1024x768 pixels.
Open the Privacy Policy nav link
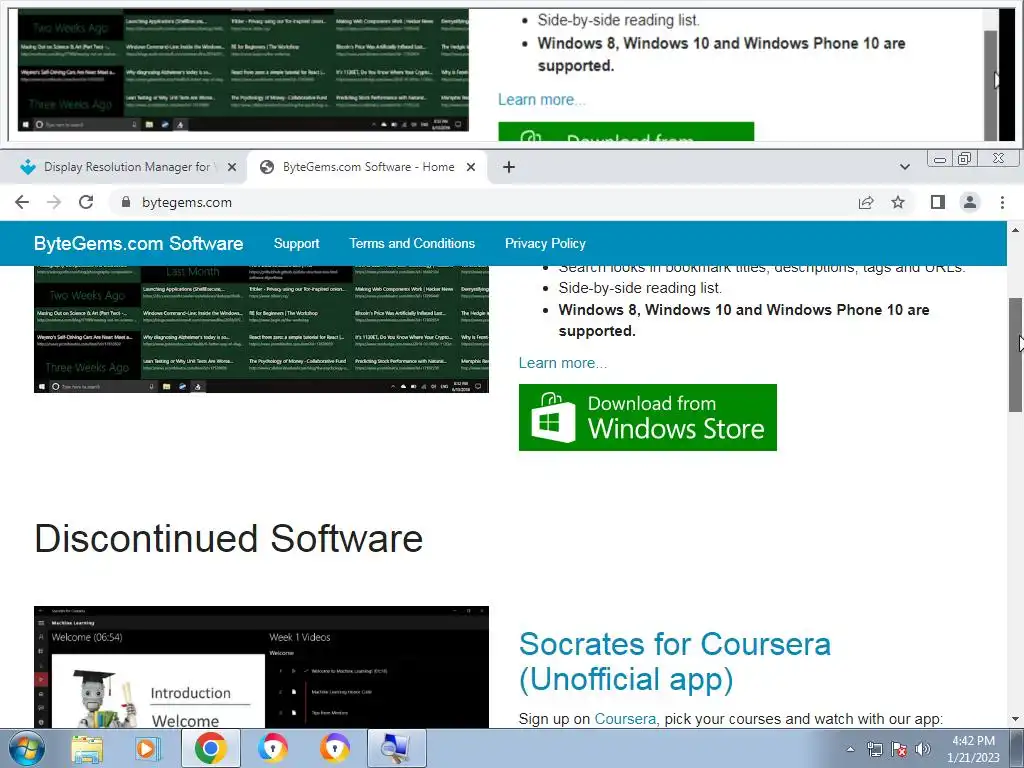click(x=545, y=244)
